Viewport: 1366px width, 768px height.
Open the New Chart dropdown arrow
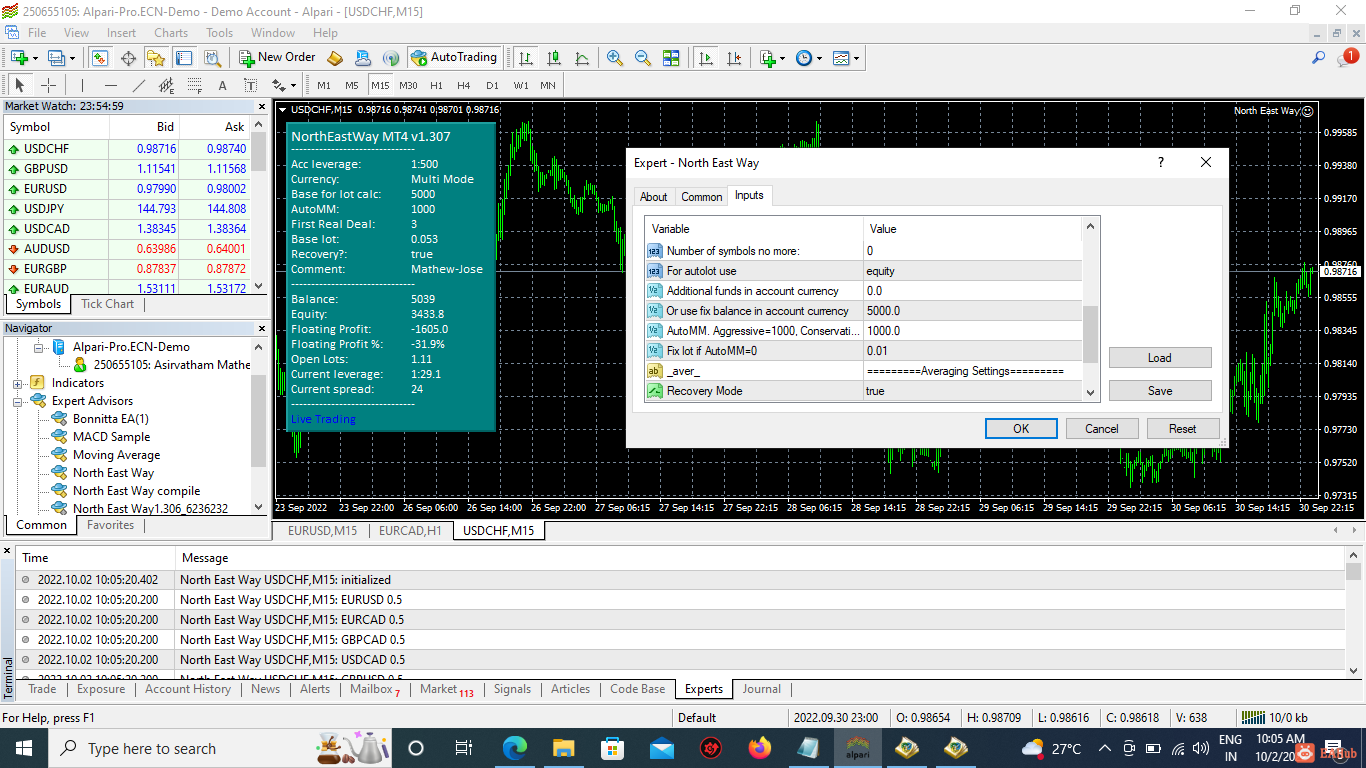pyautogui.click(x=35, y=58)
